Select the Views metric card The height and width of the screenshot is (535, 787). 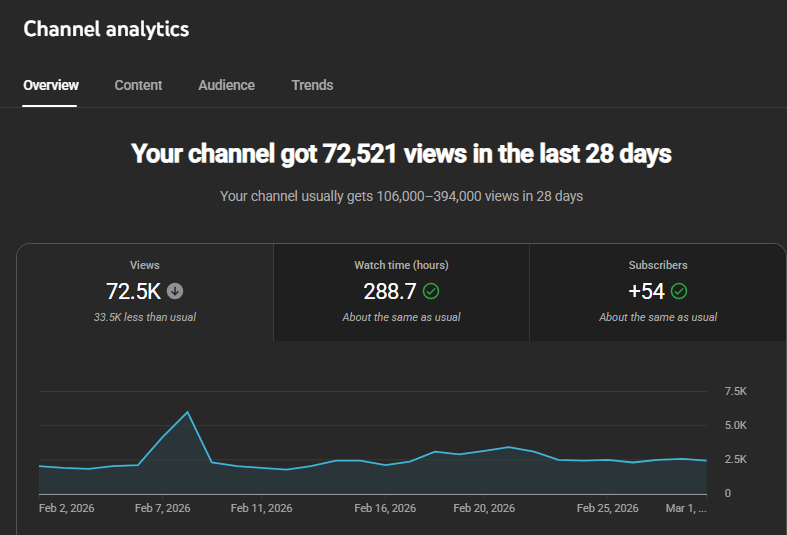pyautogui.click(x=145, y=292)
